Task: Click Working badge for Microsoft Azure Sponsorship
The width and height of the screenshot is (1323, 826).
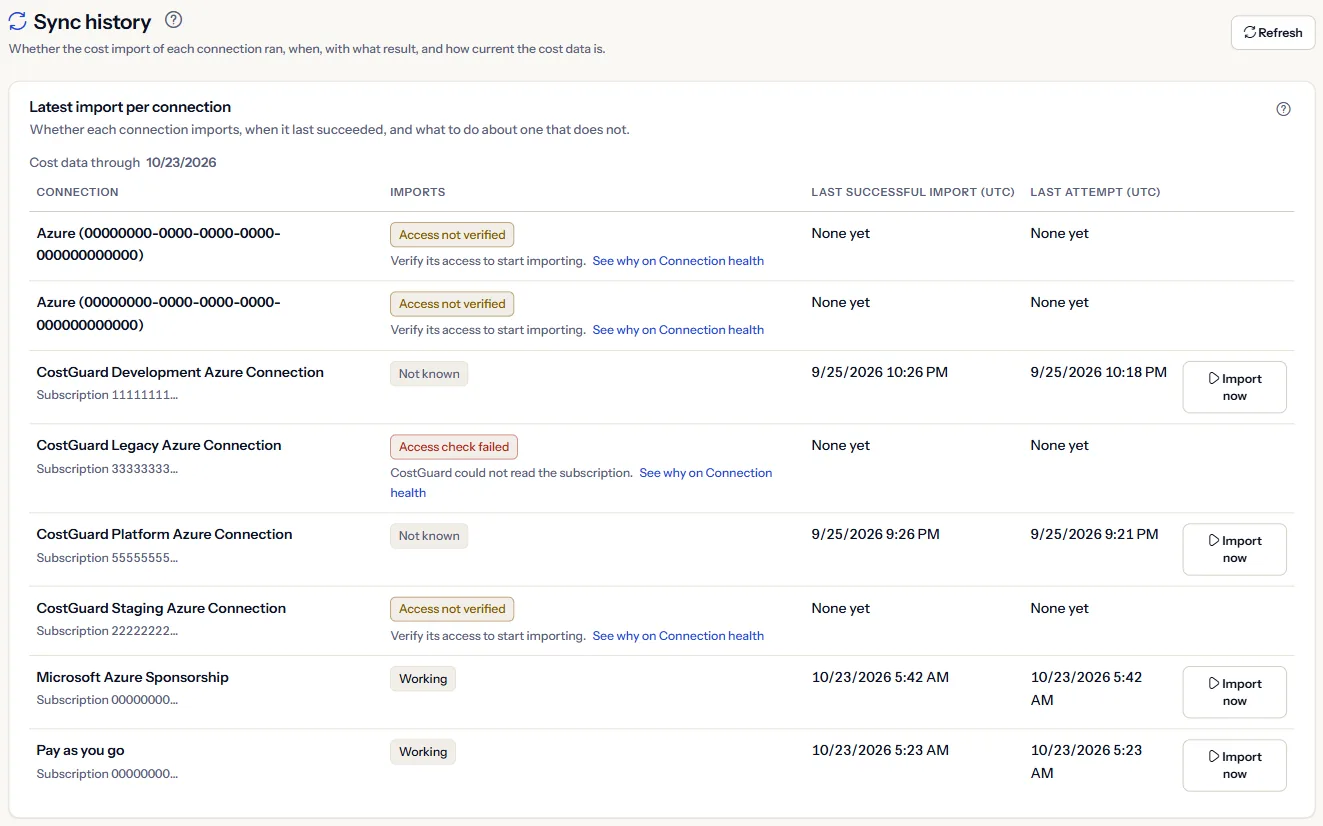Action: coord(423,679)
